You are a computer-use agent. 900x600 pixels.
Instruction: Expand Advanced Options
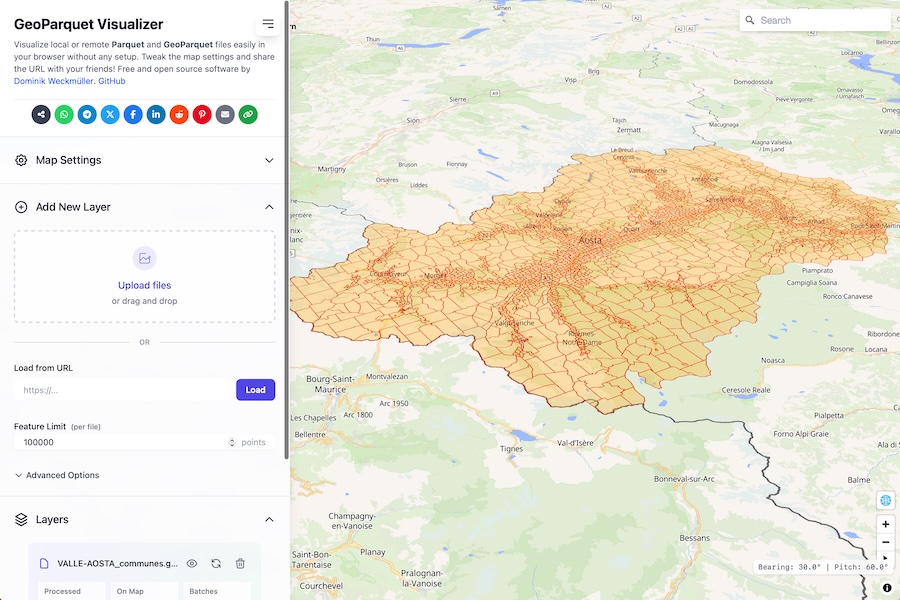(57, 475)
